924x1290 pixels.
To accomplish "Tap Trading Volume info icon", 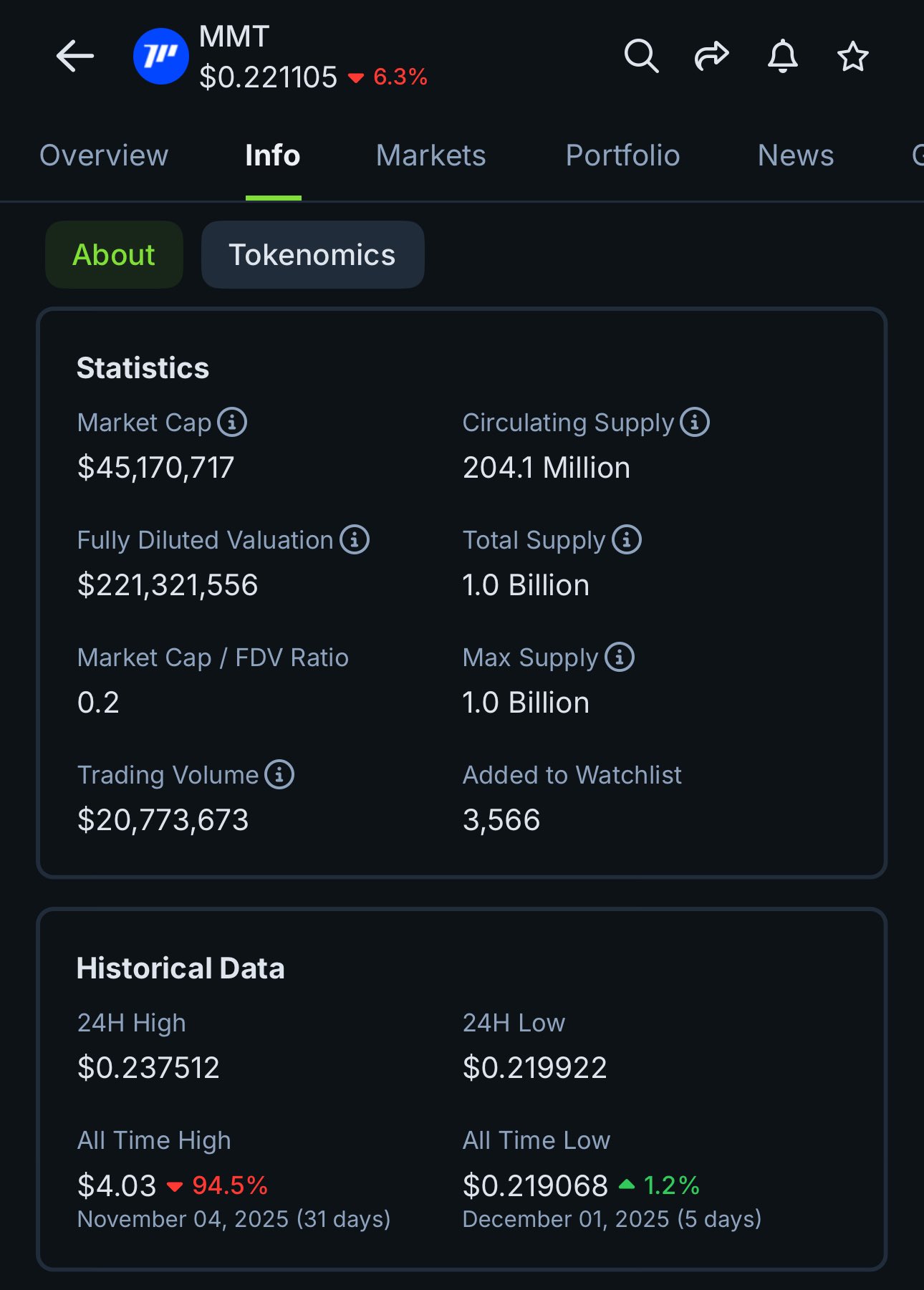I will click(279, 775).
